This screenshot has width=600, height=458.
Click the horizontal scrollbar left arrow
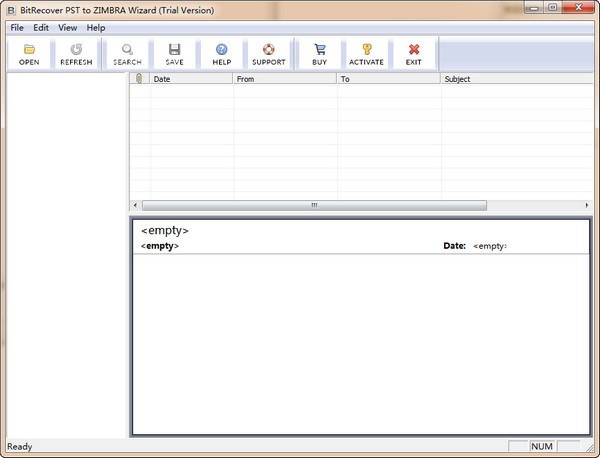coord(135,205)
